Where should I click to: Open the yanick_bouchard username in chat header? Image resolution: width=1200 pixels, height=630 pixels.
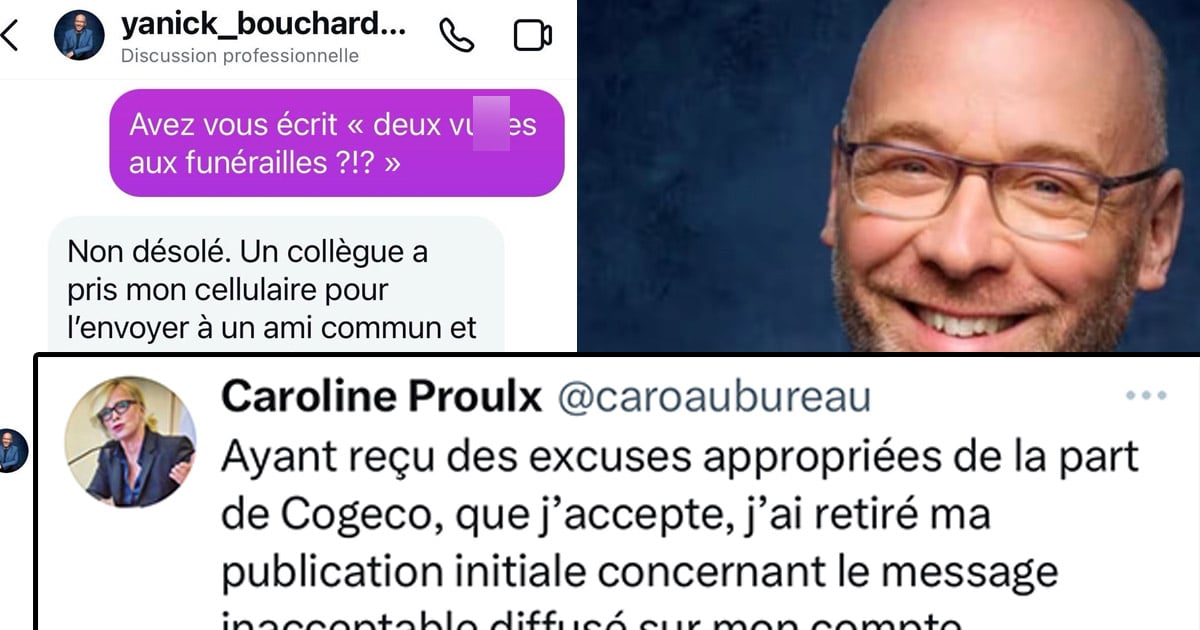264,26
